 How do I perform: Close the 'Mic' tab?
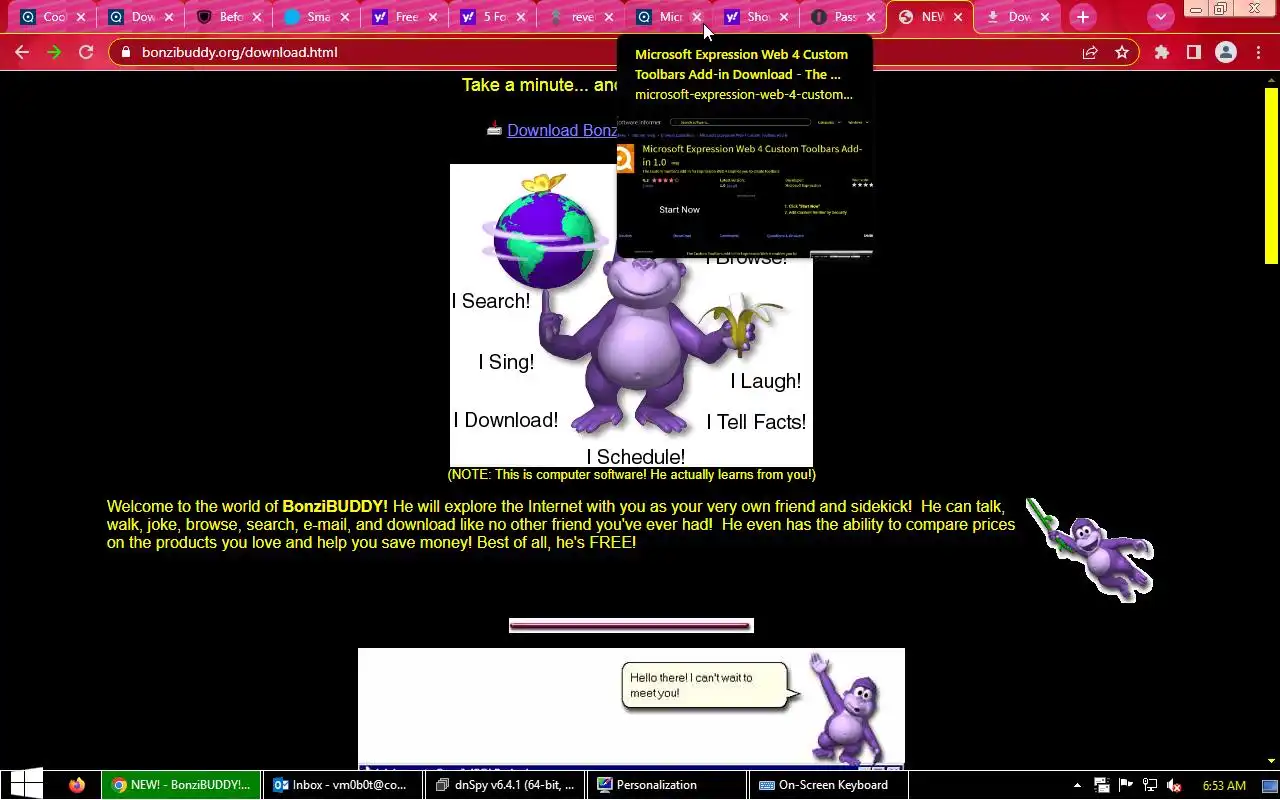point(697,17)
